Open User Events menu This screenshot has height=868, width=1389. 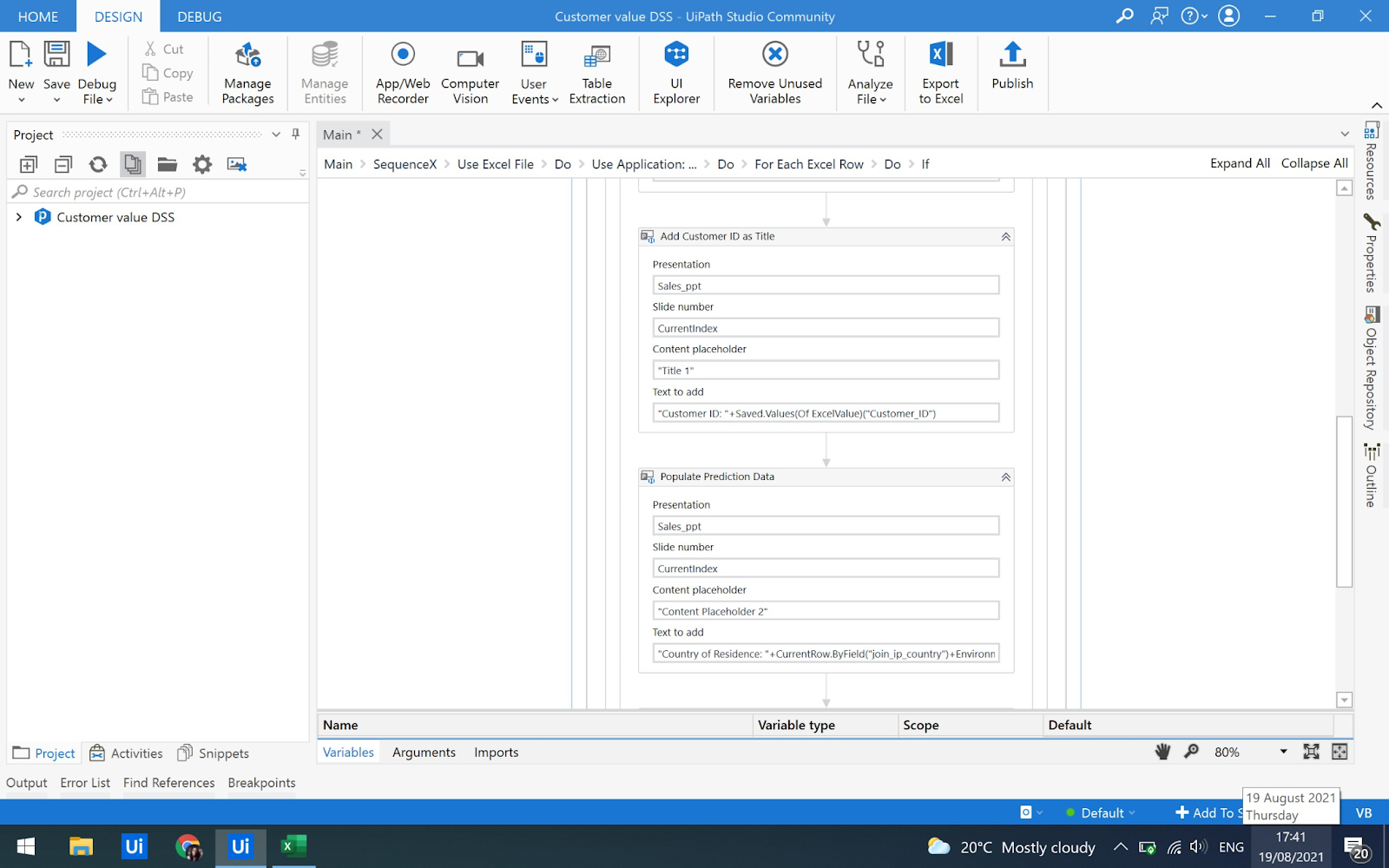534,73
